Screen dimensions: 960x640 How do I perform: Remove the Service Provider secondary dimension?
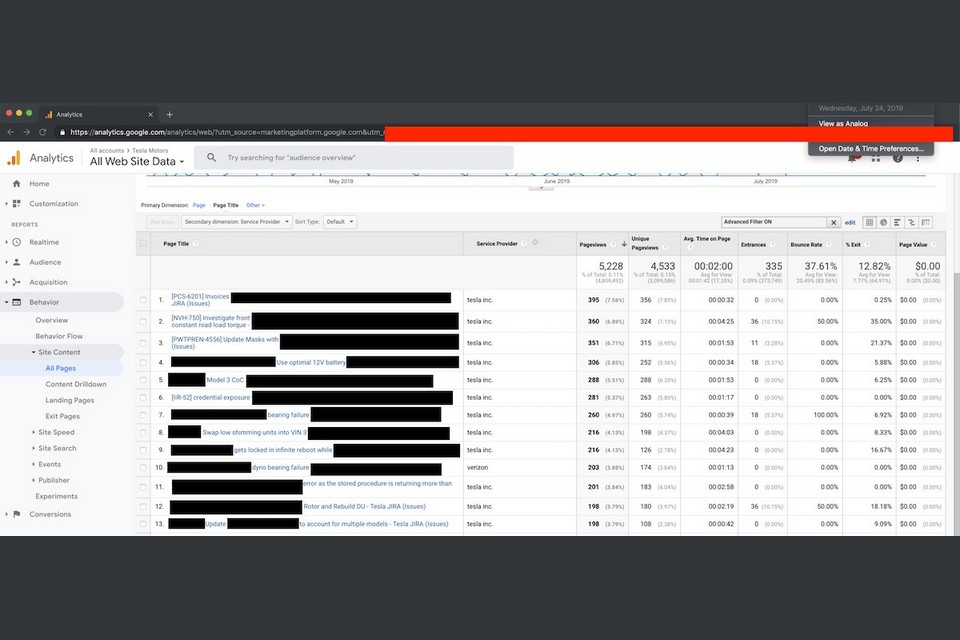tap(535, 243)
